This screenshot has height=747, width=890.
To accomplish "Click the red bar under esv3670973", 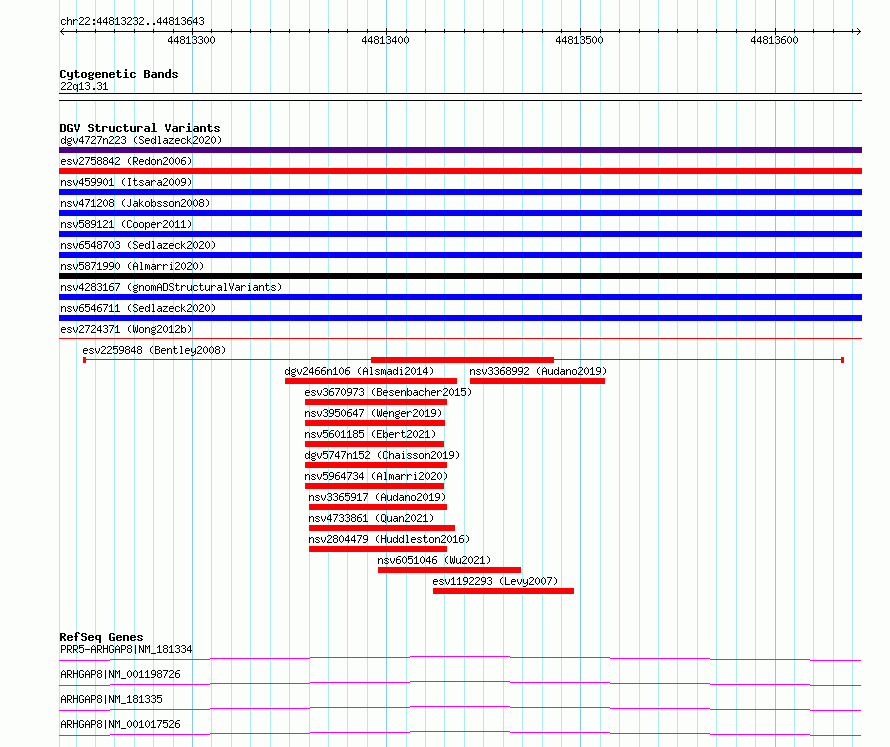I will click(376, 402).
